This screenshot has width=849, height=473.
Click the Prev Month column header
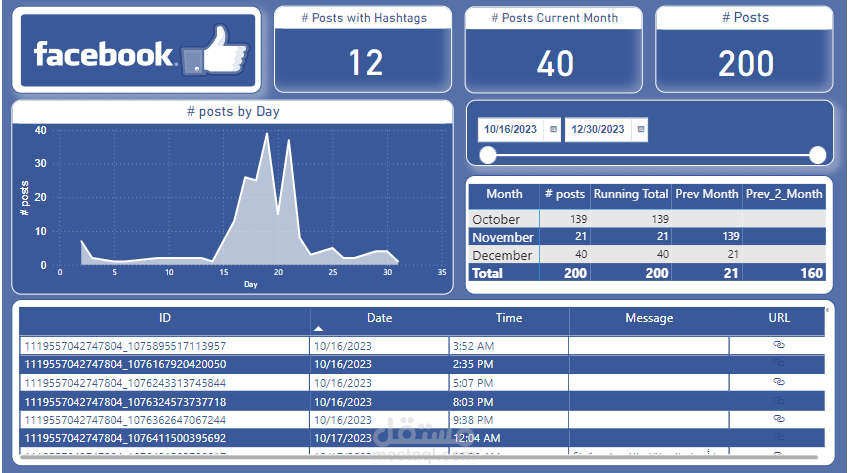(707, 194)
